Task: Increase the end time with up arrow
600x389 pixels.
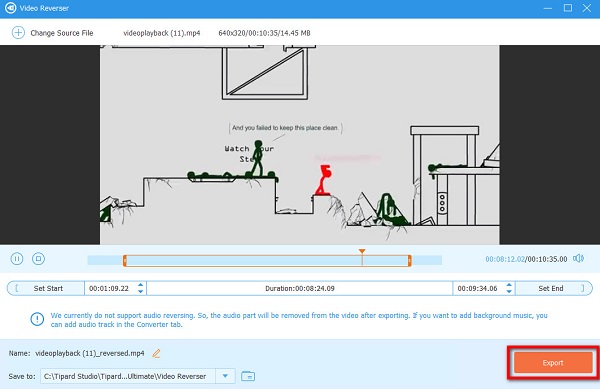Action: point(509,285)
